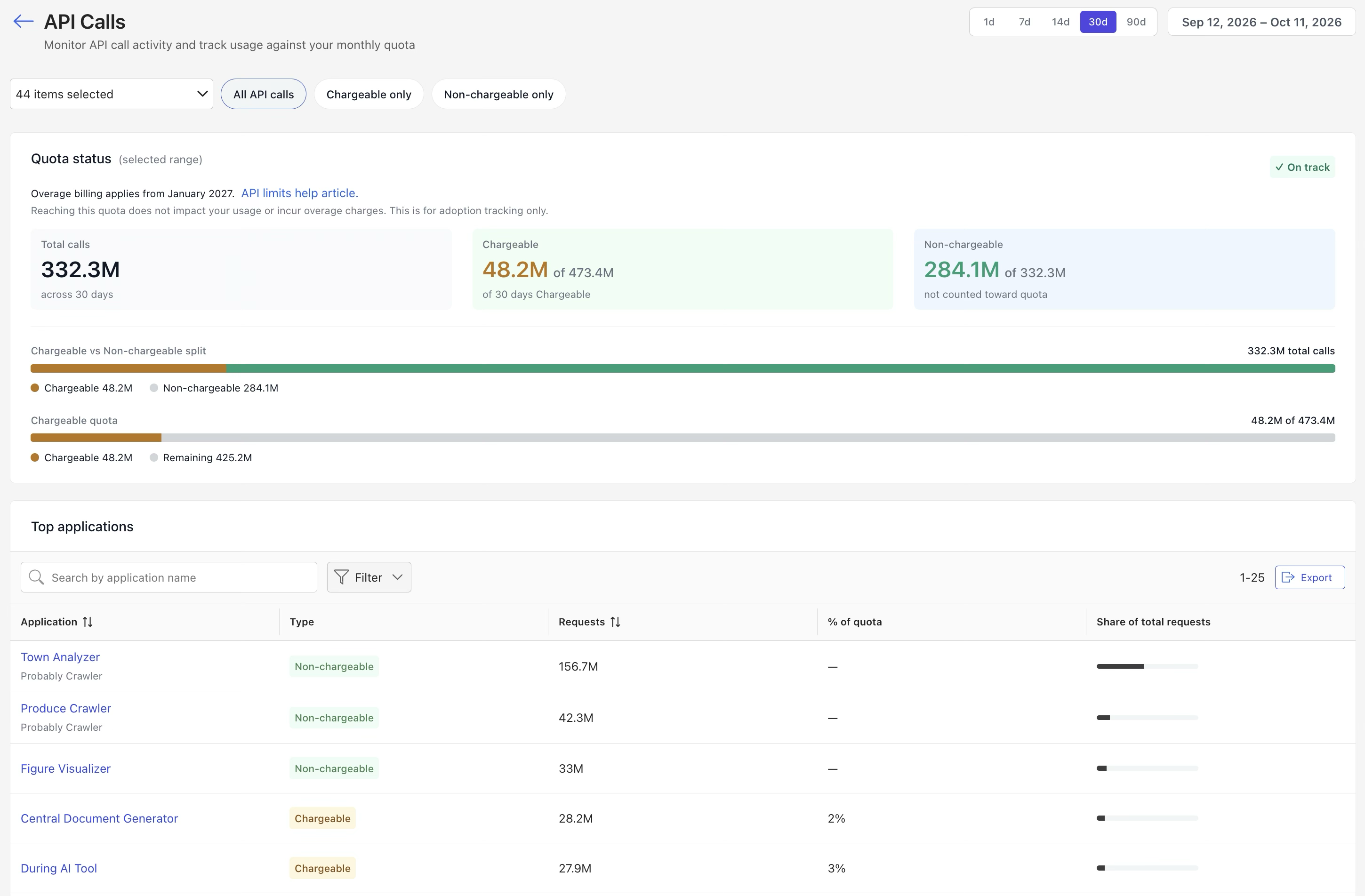This screenshot has width=1365, height=896.
Task: Go back using the left arrow icon
Action: [x=24, y=22]
